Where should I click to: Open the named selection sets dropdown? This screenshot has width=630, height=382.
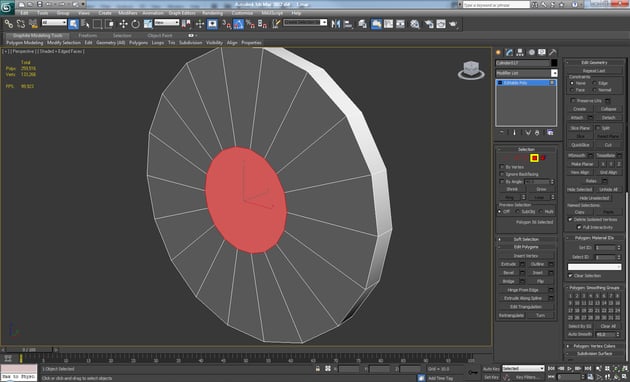point(305,22)
